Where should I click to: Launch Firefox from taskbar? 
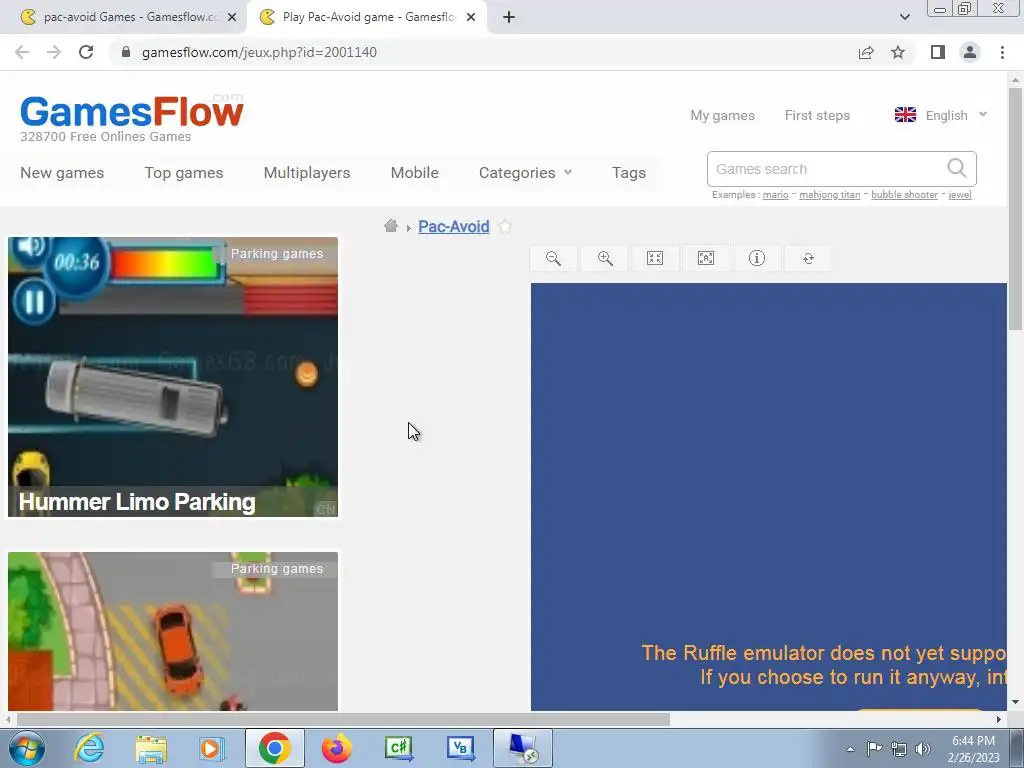pyautogui.click(x=336, y=748)
